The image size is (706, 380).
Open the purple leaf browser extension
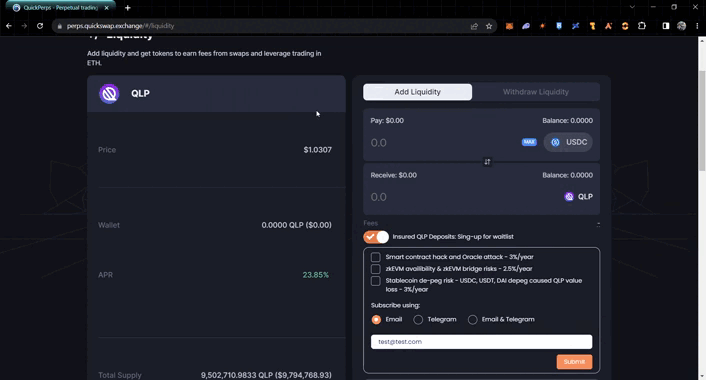tap(526, 26)
